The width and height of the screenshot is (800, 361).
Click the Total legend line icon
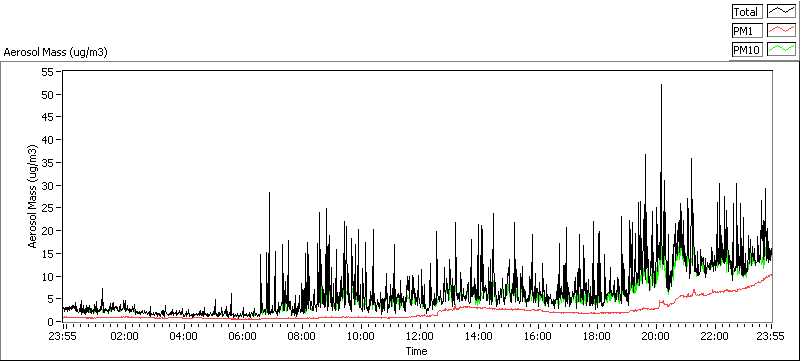tap(782, 12)
